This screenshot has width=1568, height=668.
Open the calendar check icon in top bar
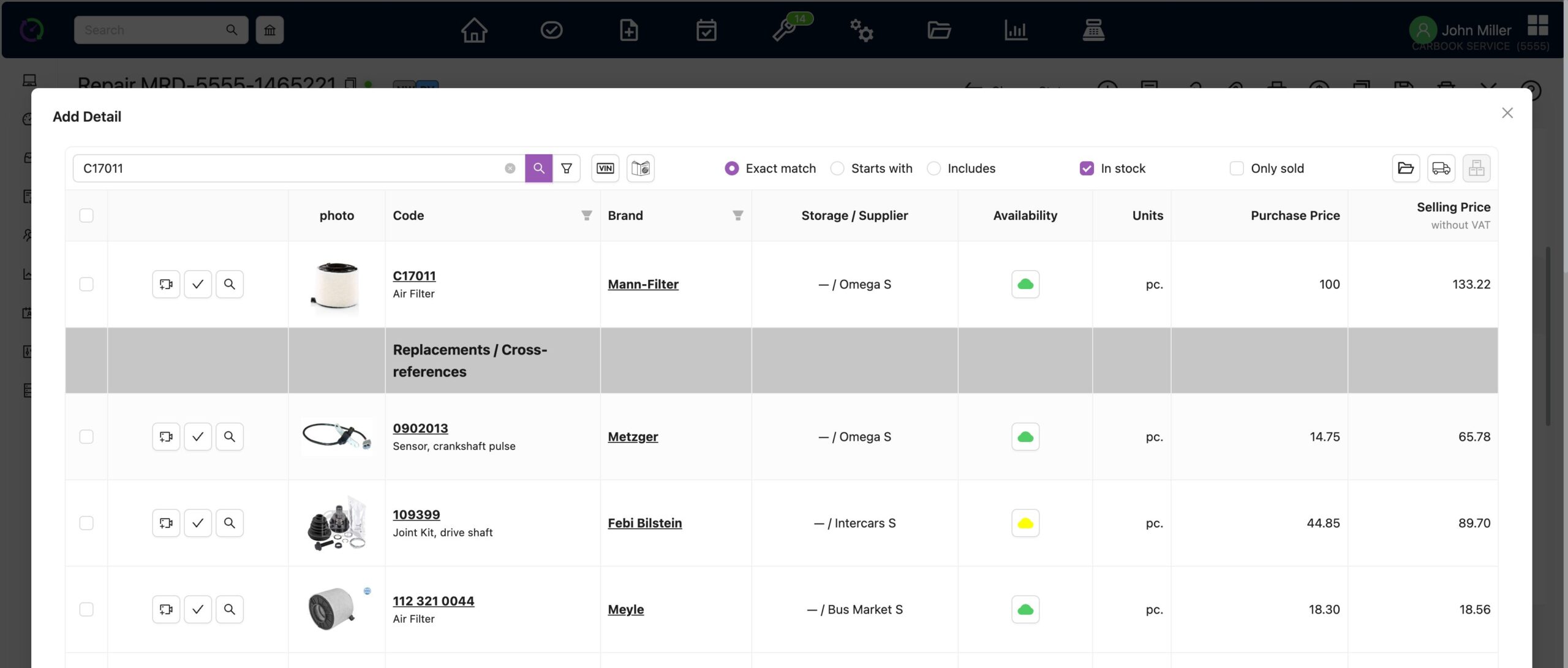click(706, 30)
